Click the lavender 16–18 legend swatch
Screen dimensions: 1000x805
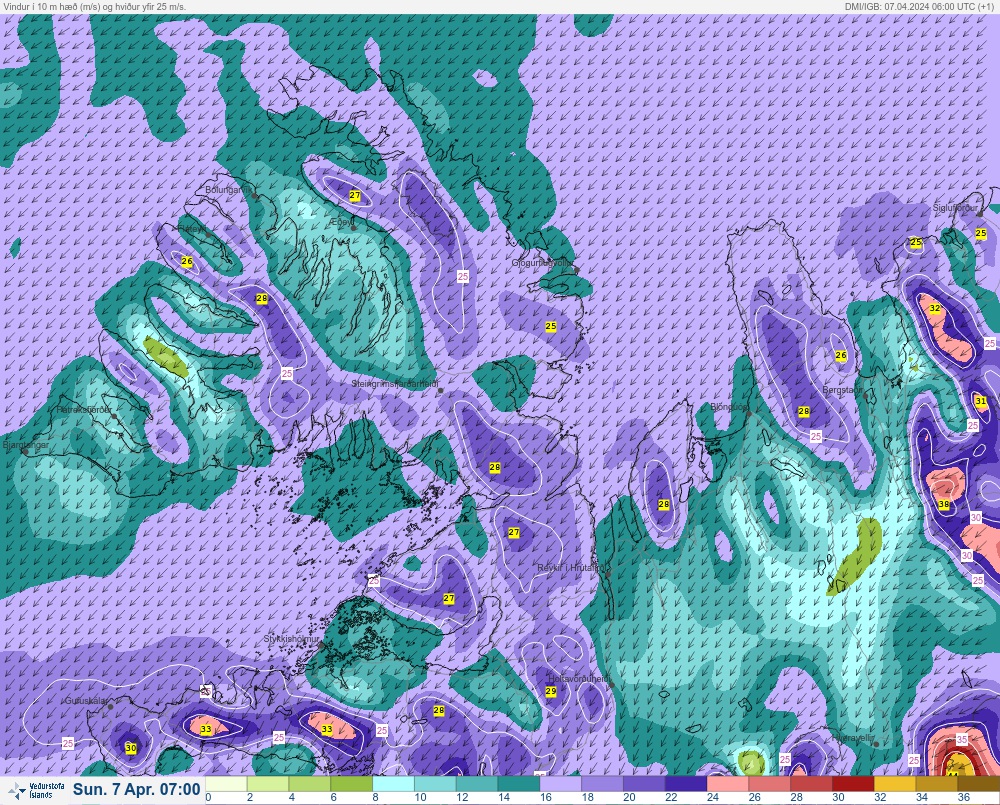(561, 784)
